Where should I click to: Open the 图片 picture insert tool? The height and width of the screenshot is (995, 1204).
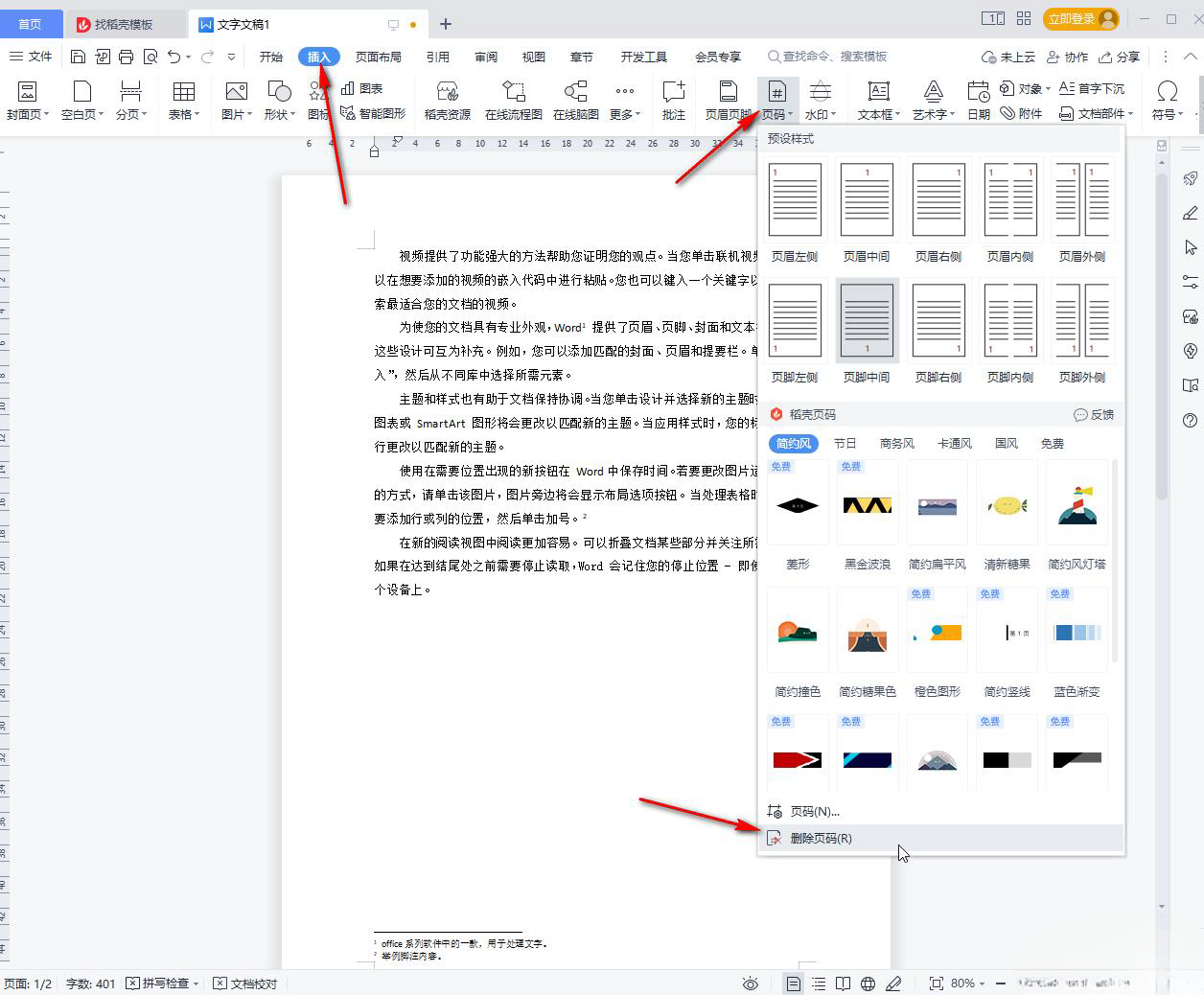236,101
